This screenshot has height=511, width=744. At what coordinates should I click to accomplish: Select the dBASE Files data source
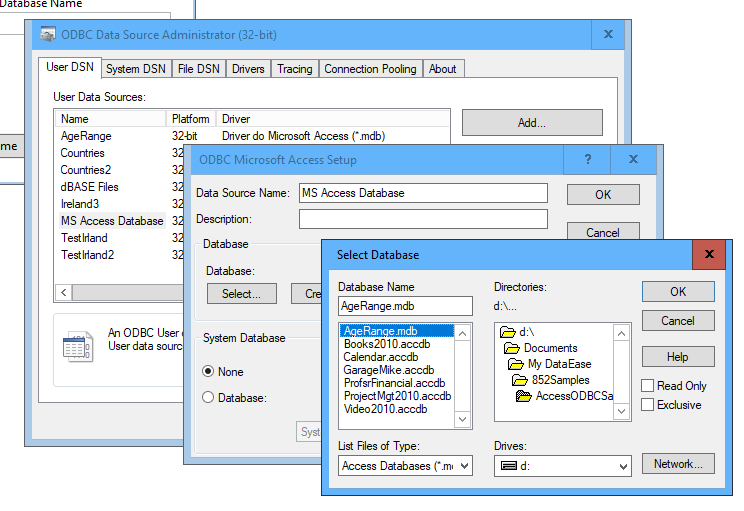pos(89,187)
